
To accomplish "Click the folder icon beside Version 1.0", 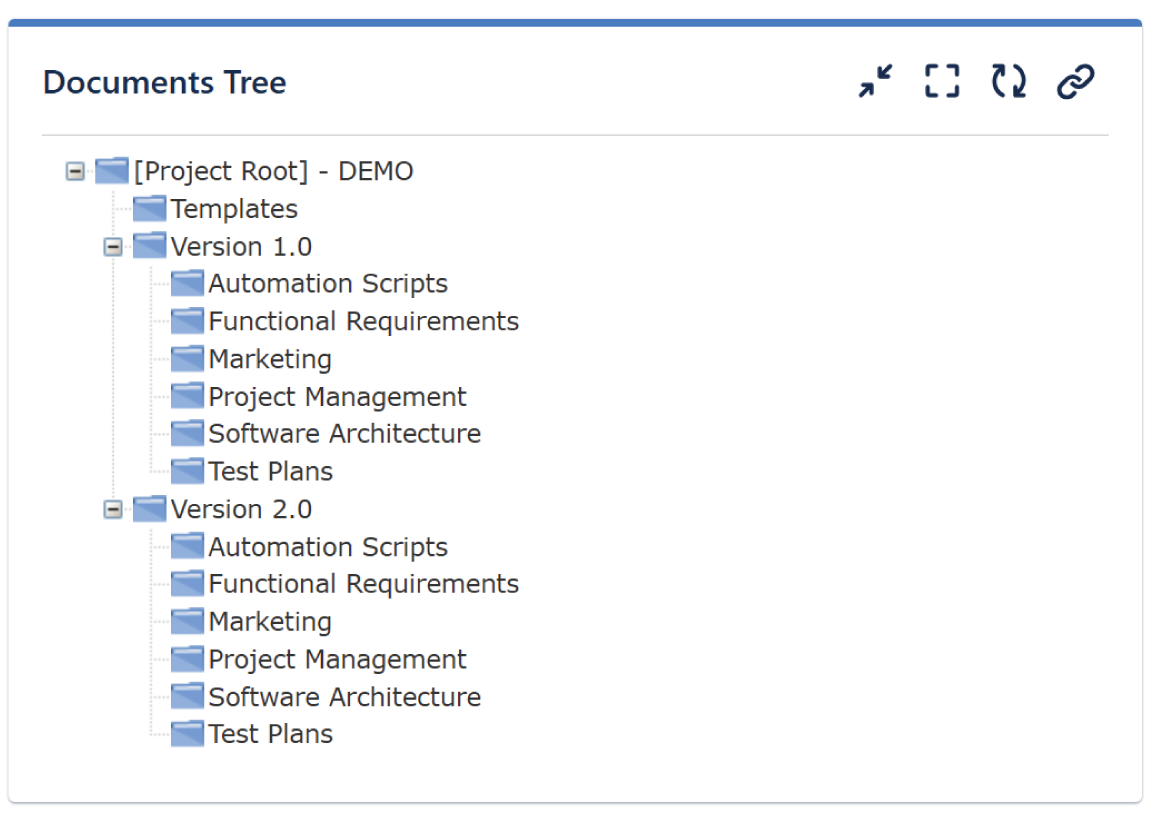I will tap(148, 245).
